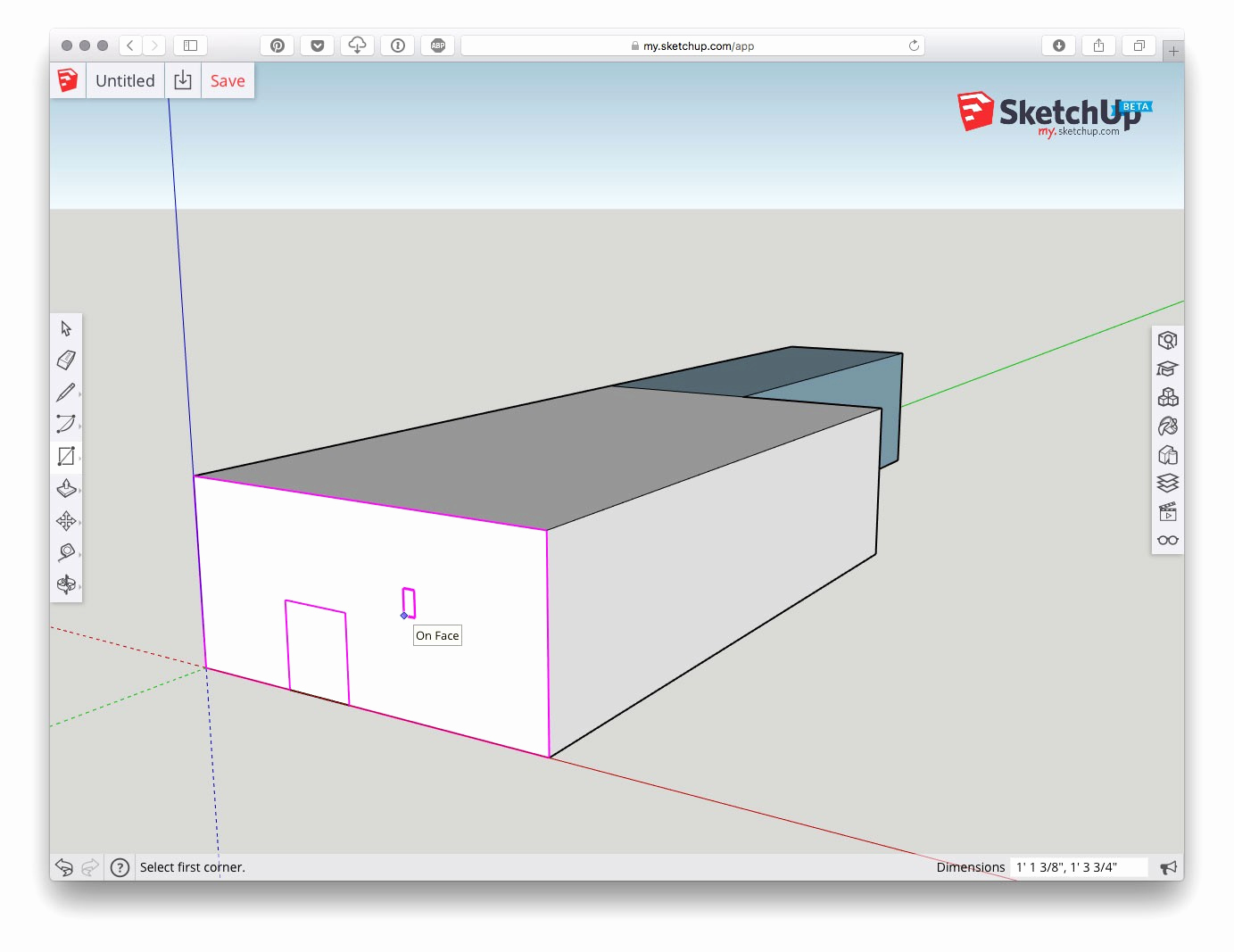1234x952 pixels.
Task: Open the Styles panel
Action: coord(1167,455)
